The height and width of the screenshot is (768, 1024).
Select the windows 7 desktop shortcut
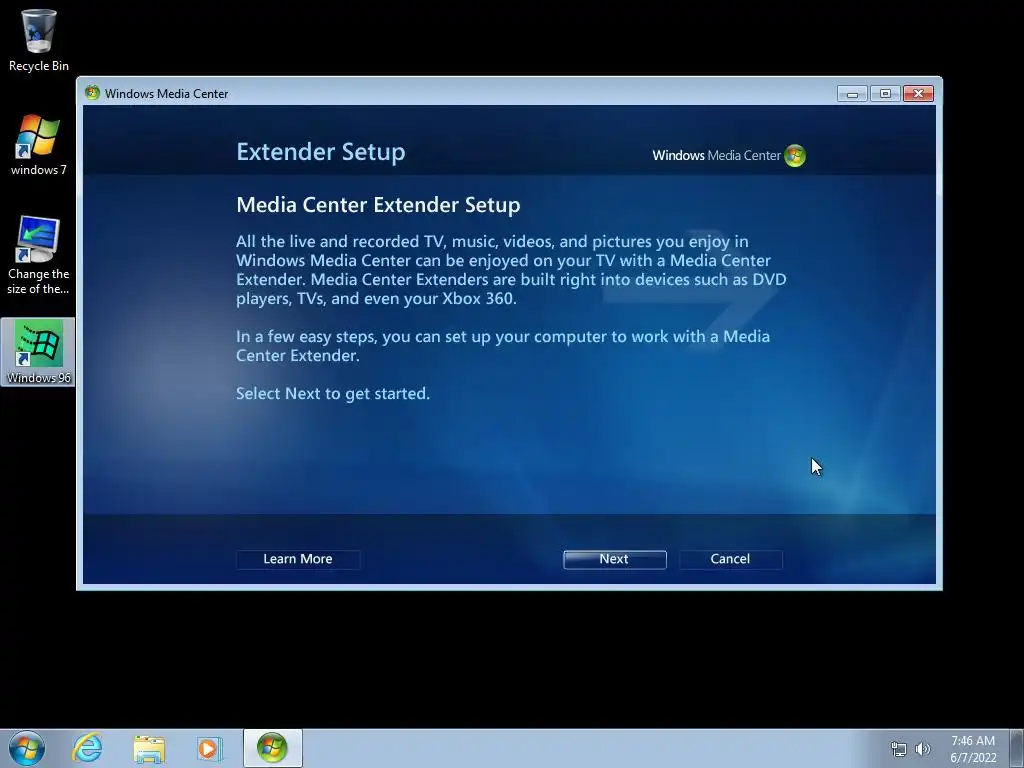[39, 145]
